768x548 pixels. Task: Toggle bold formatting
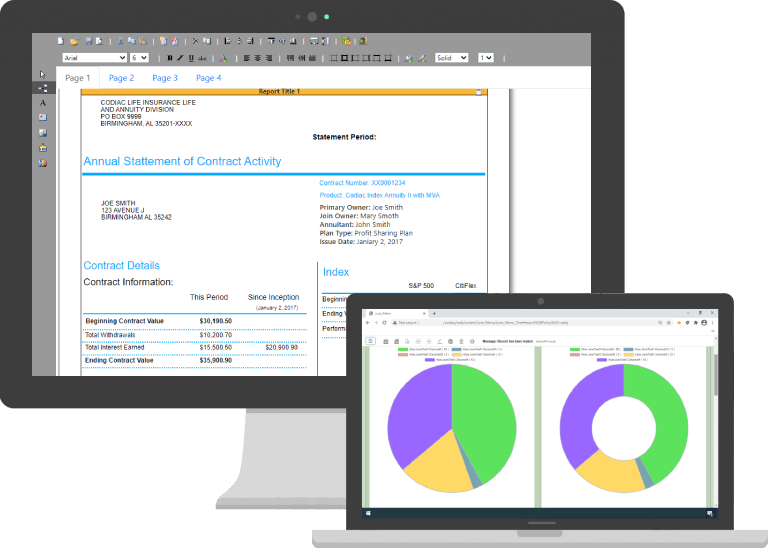[170, 58]
